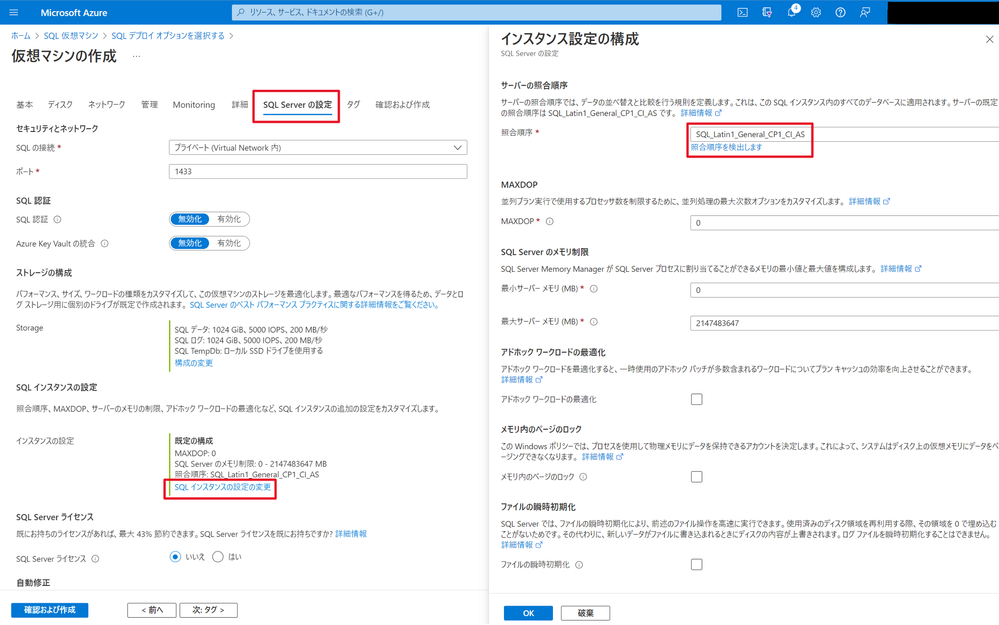
Task: Open 詳細情報 link for サーバーの照合順序
Action: (x=701, y=113)
